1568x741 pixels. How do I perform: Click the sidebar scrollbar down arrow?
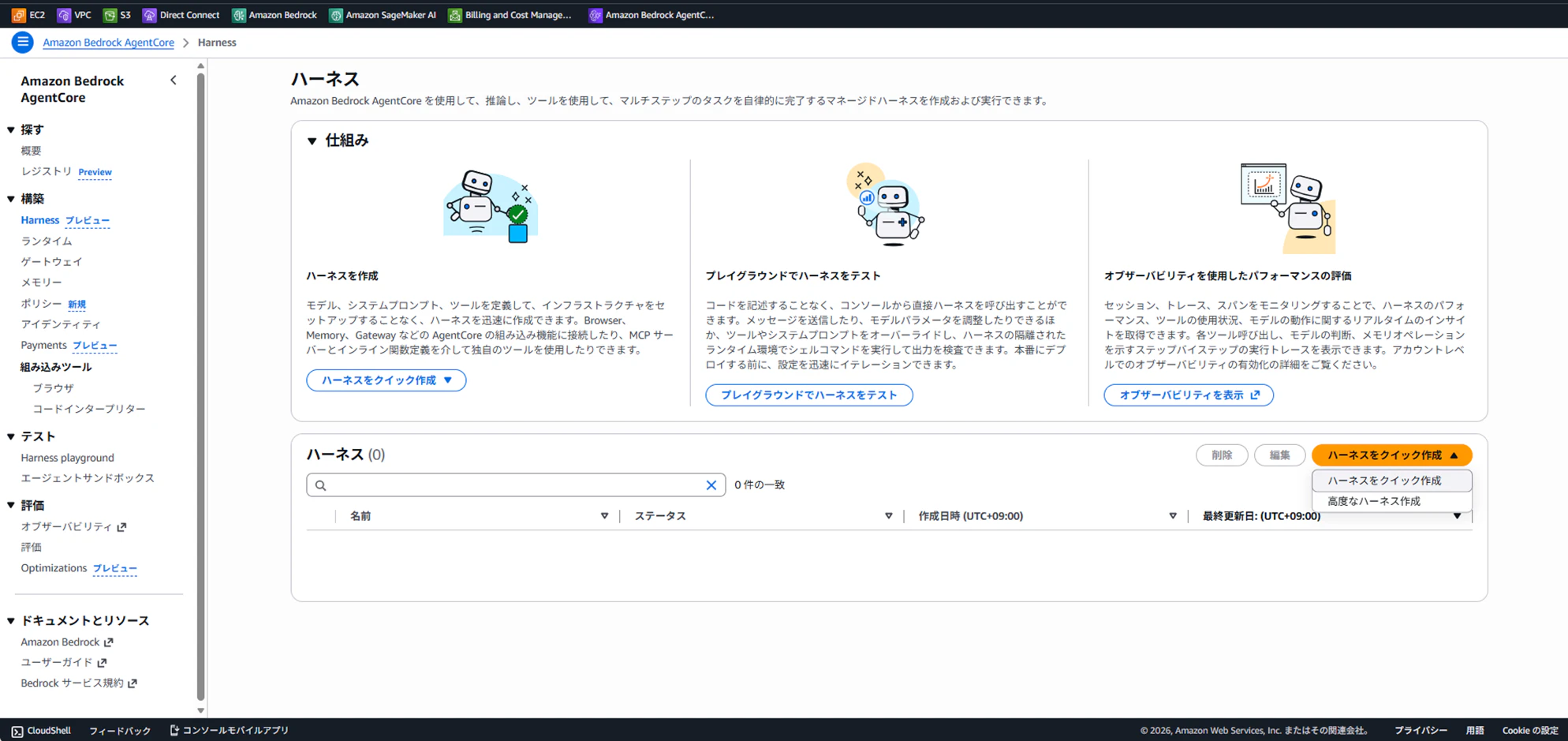[x=201, y=710]
